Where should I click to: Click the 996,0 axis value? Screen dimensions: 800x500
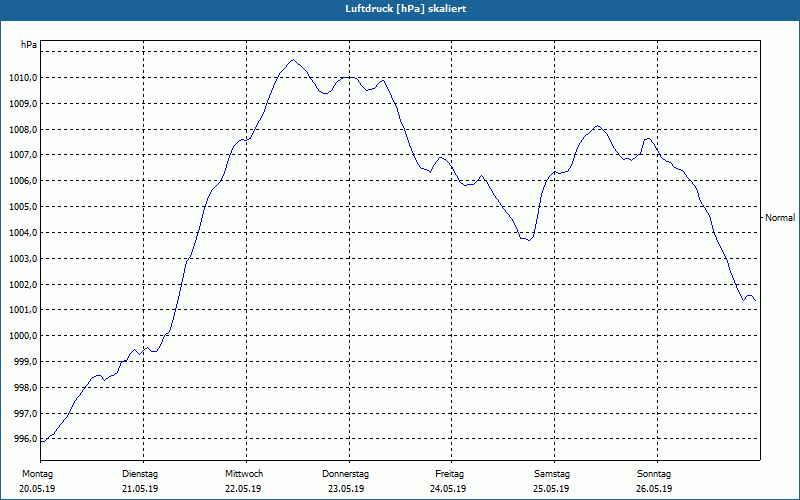tap(25, 439)
